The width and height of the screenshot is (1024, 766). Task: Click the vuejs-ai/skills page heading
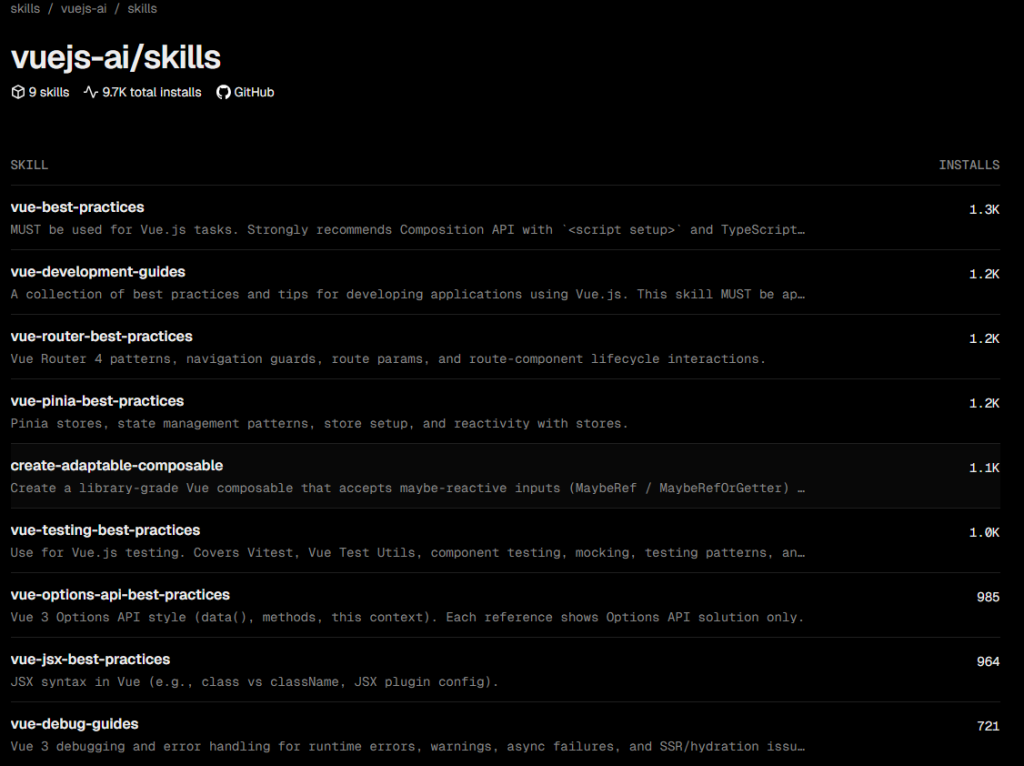coord(115,57)
